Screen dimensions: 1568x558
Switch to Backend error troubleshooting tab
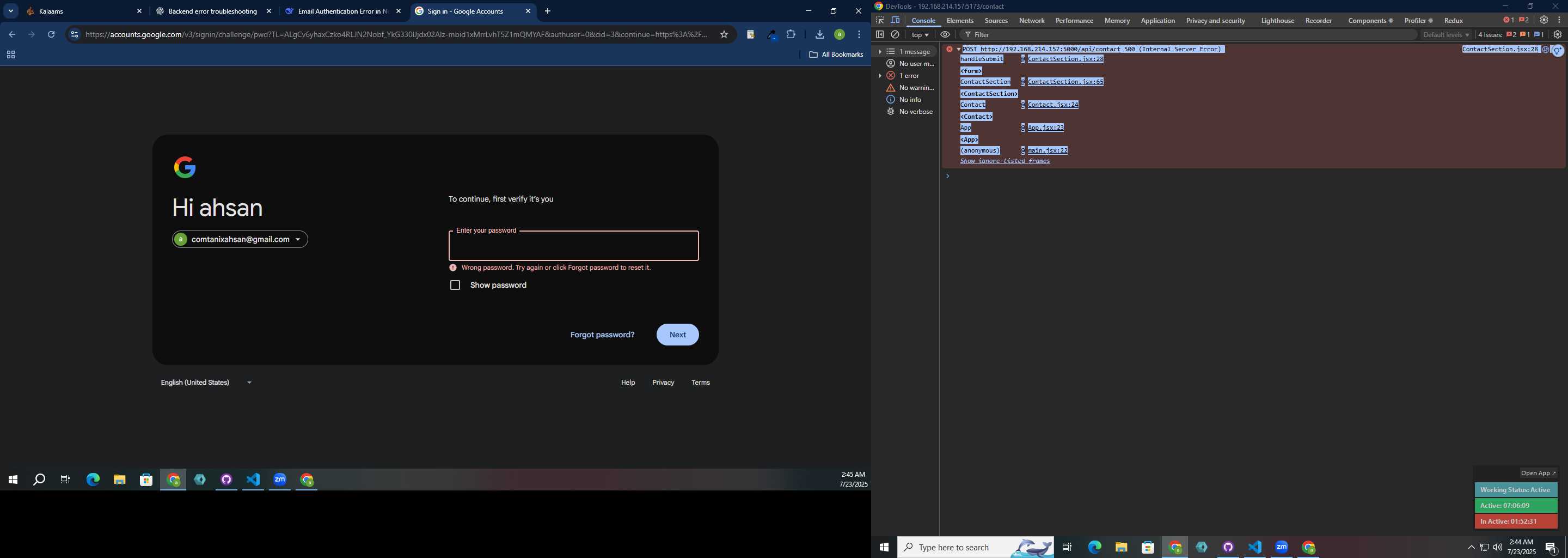(x=213, y=11)
